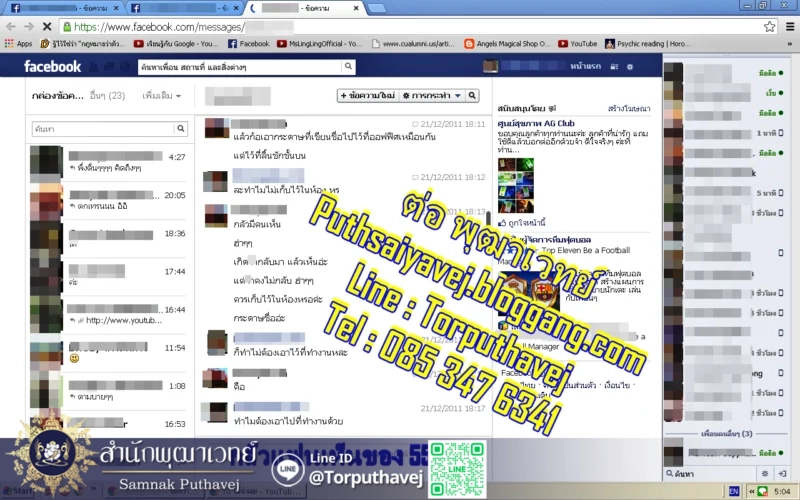
Task: Open the friend requests icon in Facebook header
Action: click(x=94, y=67)
